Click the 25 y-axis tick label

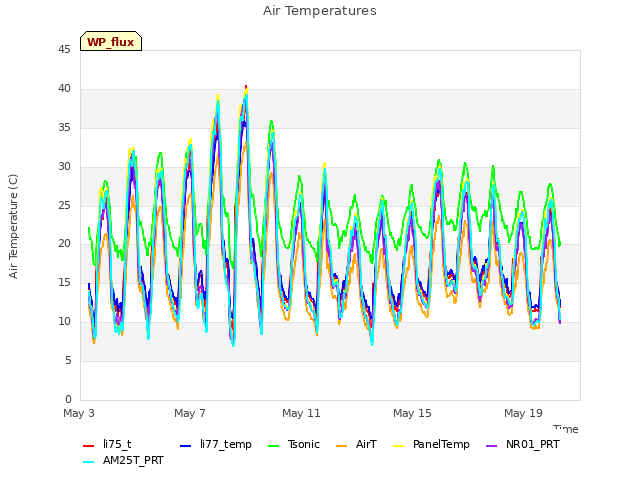point(64,205)
